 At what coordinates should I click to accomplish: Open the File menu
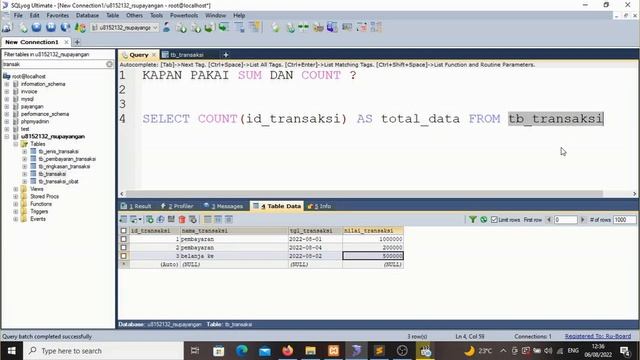click(18, 15)
